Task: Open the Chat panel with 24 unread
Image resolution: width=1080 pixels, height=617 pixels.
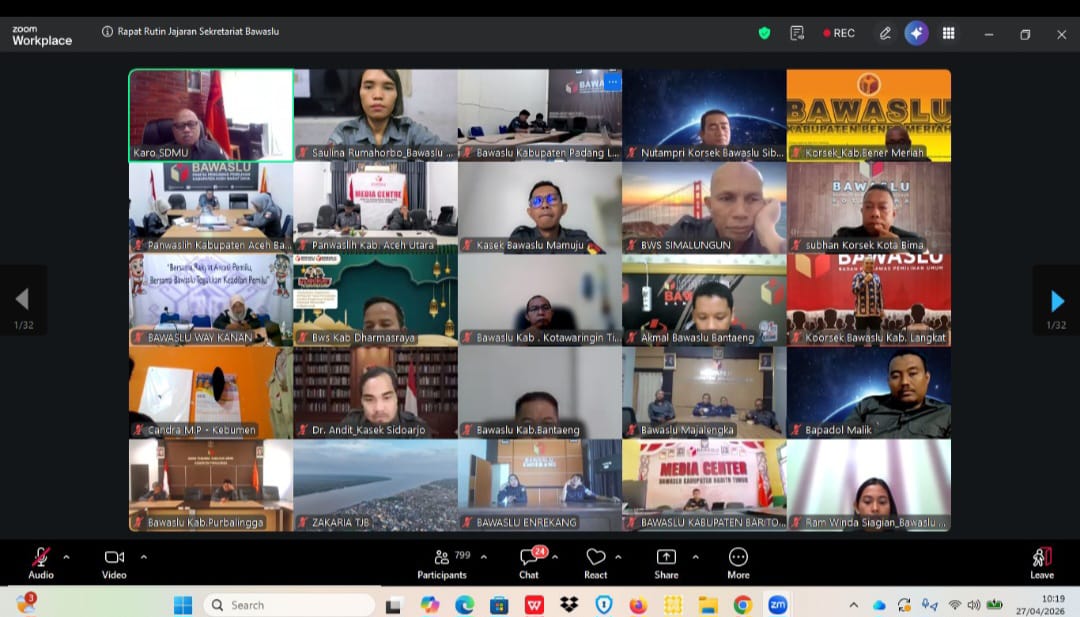Action: click(x=529, y=563)
